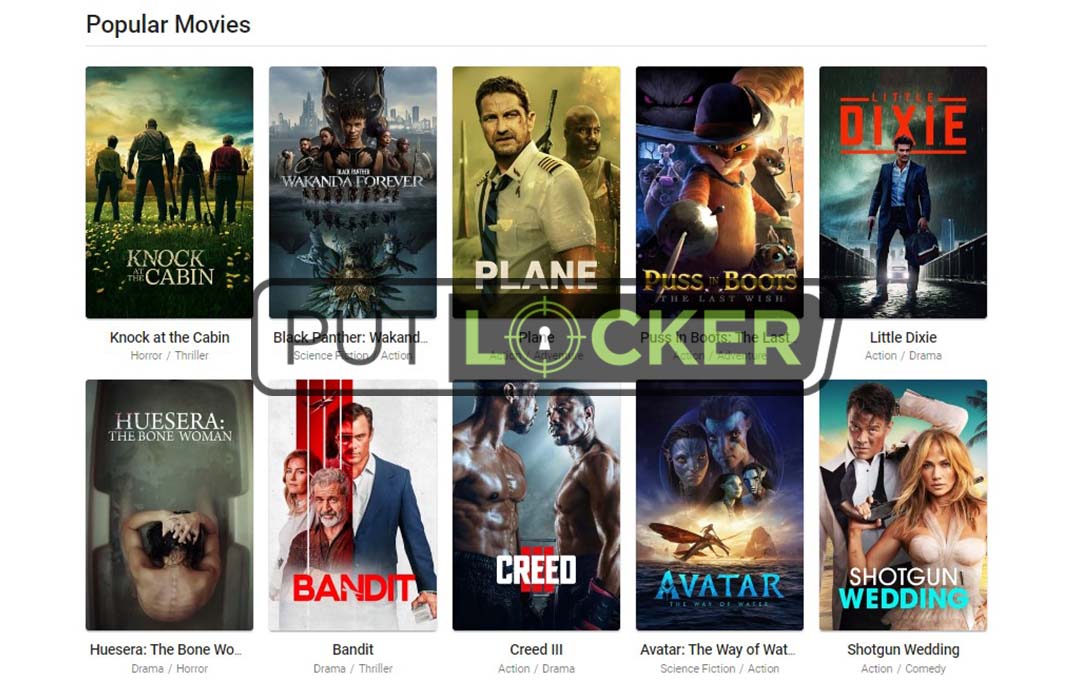1080x680 pixels.
Task: Open the Puss in Boots poster
Action: point(720,192)
